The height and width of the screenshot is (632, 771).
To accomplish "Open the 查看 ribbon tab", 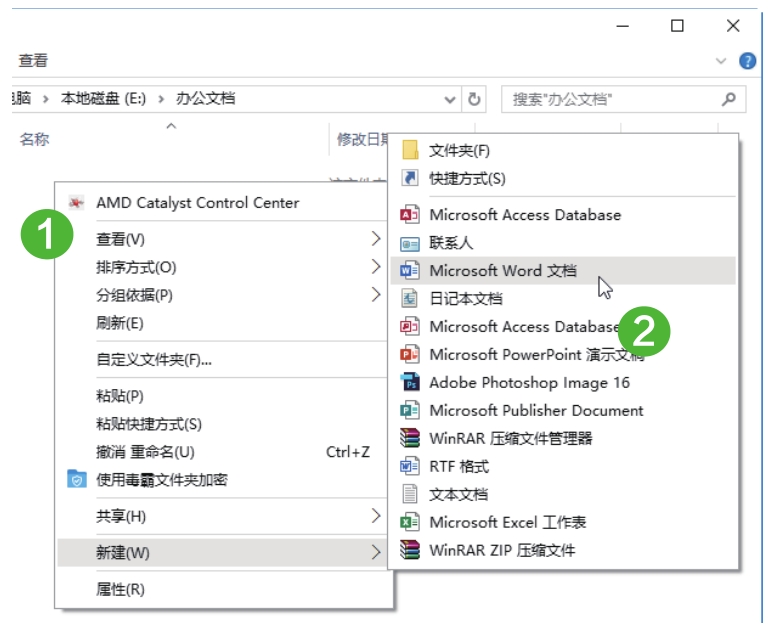I will click(x=33, y=60).
